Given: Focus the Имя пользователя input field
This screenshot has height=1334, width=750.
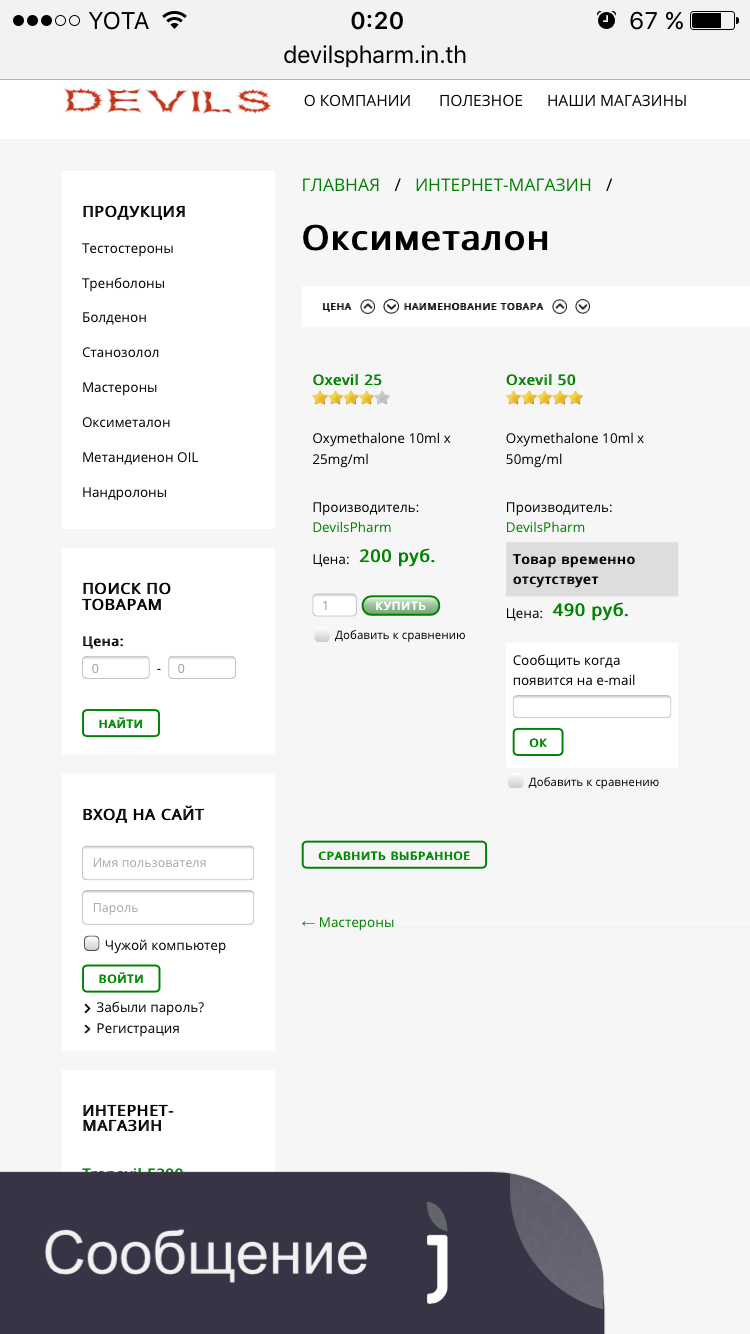Looking at the screenshot, I should [x=168, y=862].
